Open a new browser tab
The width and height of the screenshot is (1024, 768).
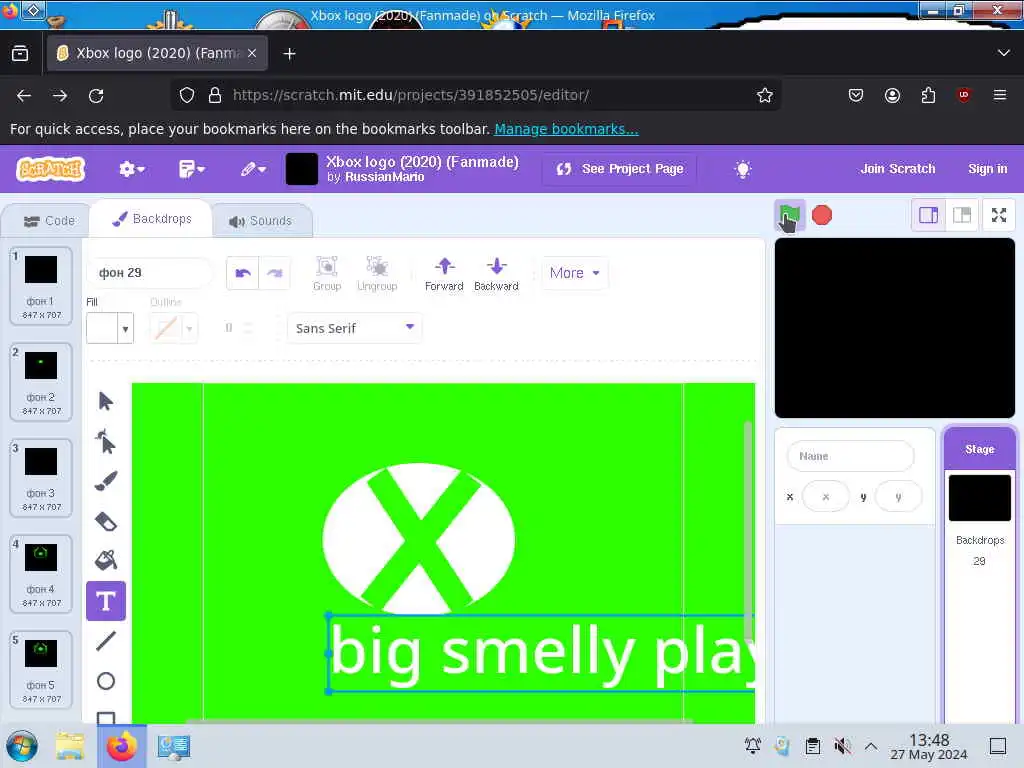[x=289, y=54]
